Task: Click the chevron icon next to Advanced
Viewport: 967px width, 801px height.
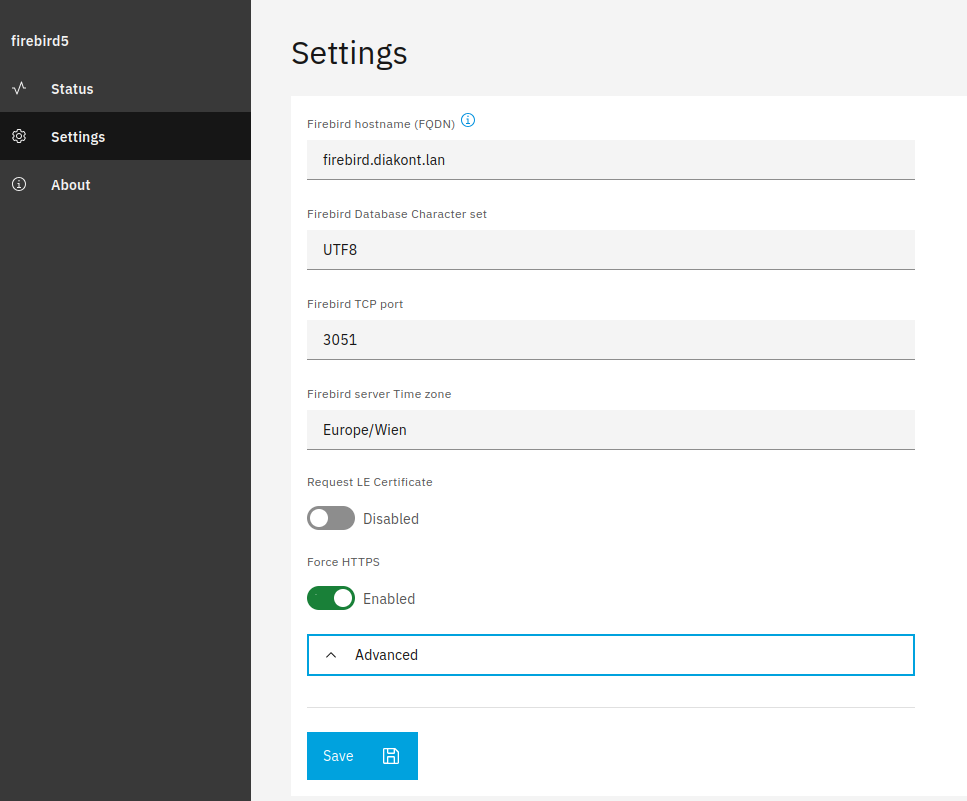Action: pyautogui.click(x=332, y=655)
